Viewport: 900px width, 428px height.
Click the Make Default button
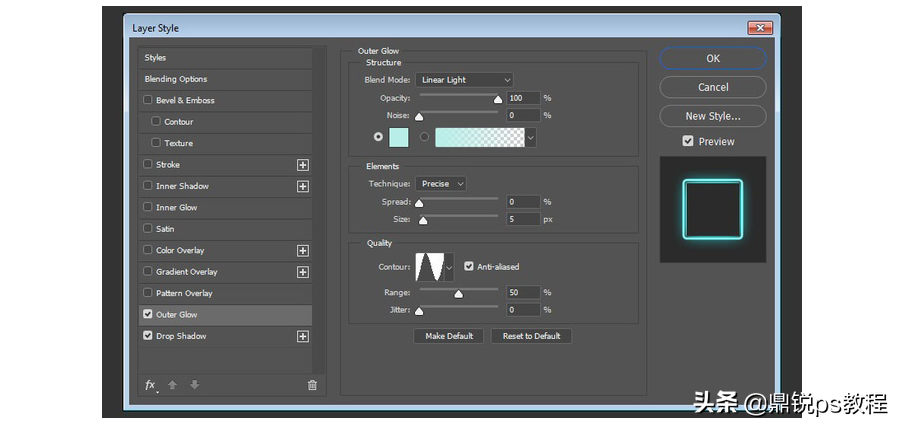(449, 336)
